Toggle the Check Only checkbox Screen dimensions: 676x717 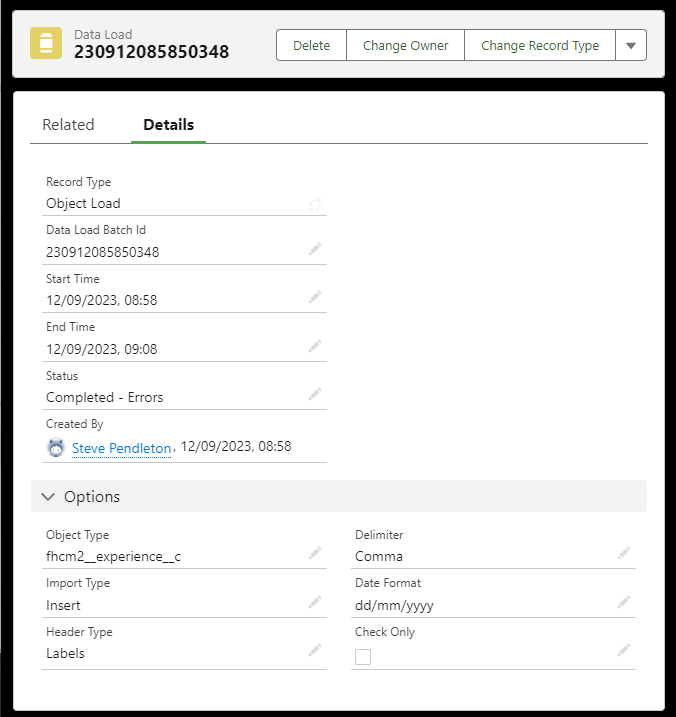[x=363, y=656]
